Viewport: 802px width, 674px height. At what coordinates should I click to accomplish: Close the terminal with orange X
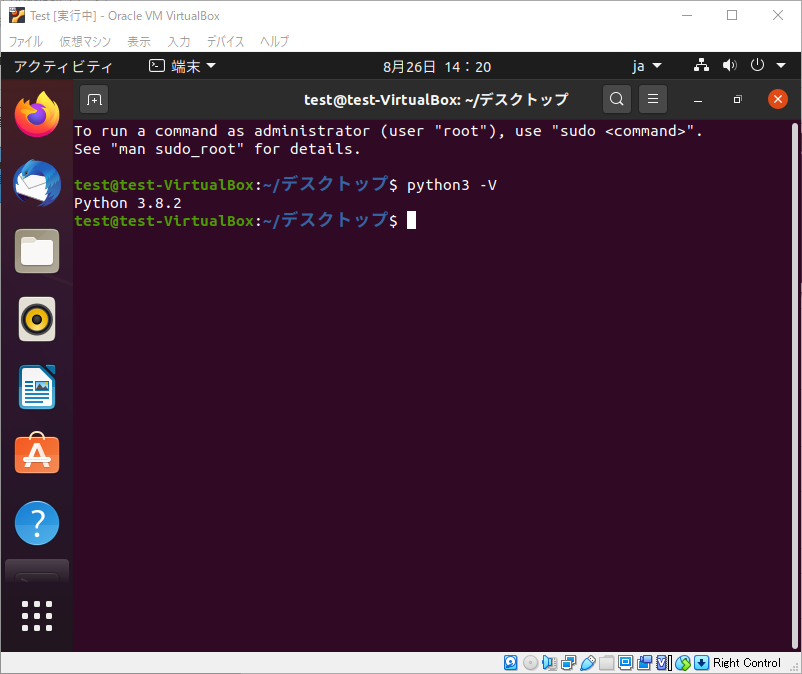(777, 99)
